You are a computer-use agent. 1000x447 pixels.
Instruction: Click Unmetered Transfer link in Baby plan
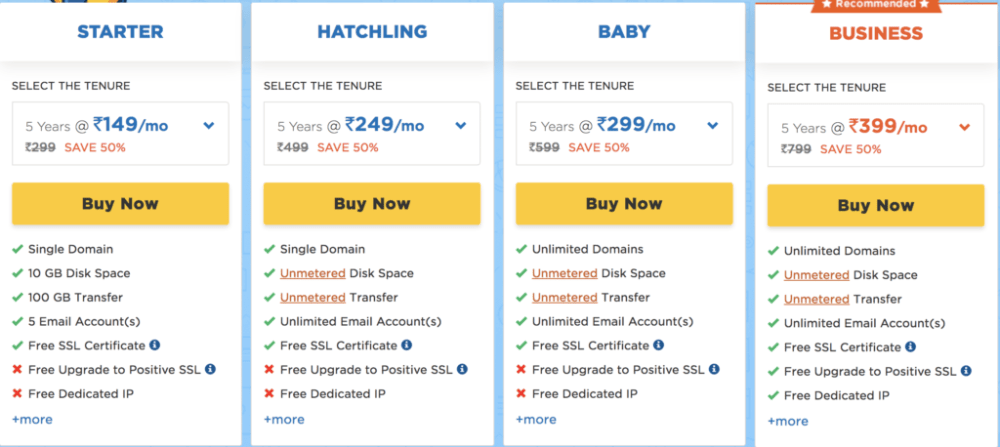[564, 297]
